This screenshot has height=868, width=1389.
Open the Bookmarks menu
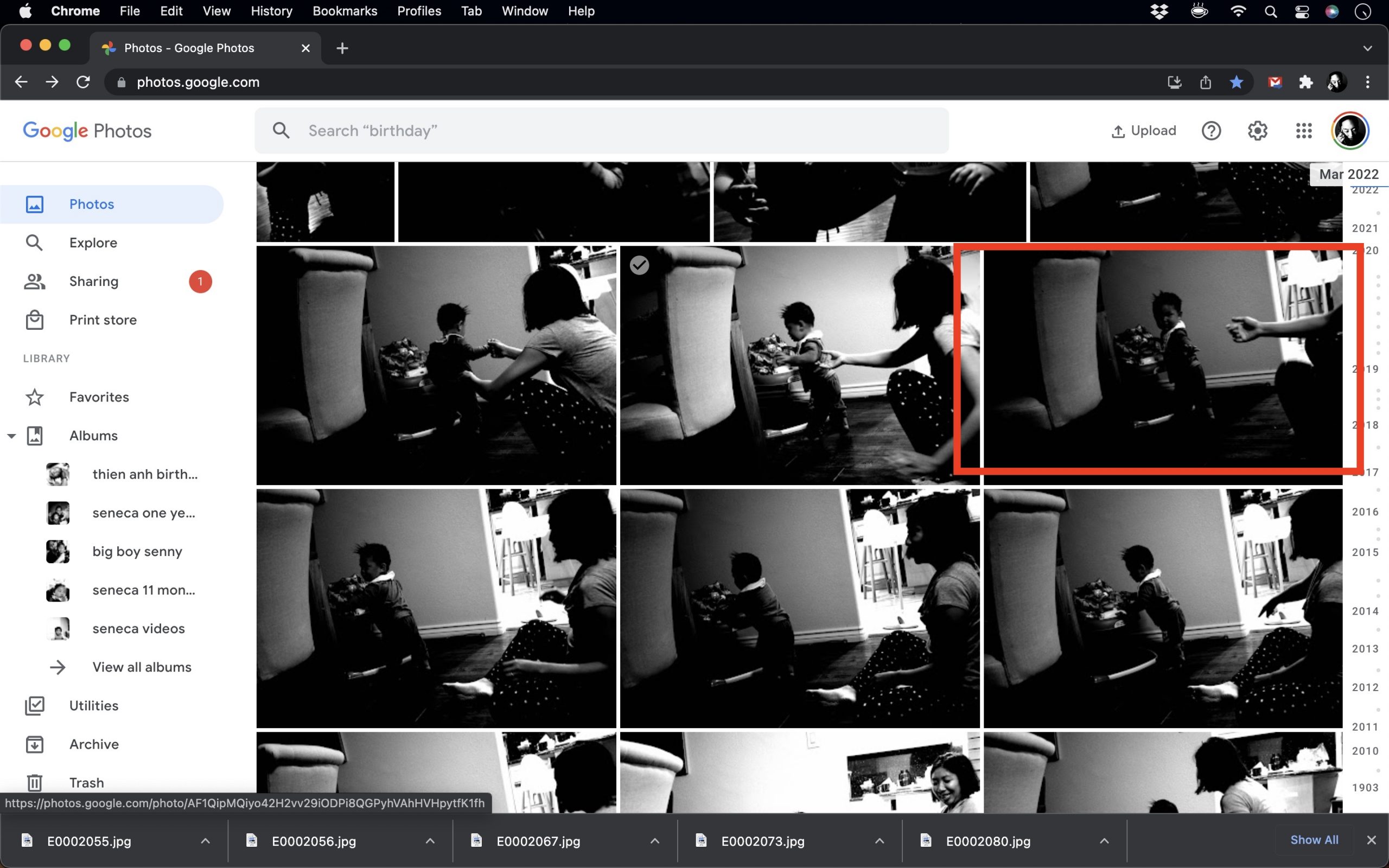[345, 11]
